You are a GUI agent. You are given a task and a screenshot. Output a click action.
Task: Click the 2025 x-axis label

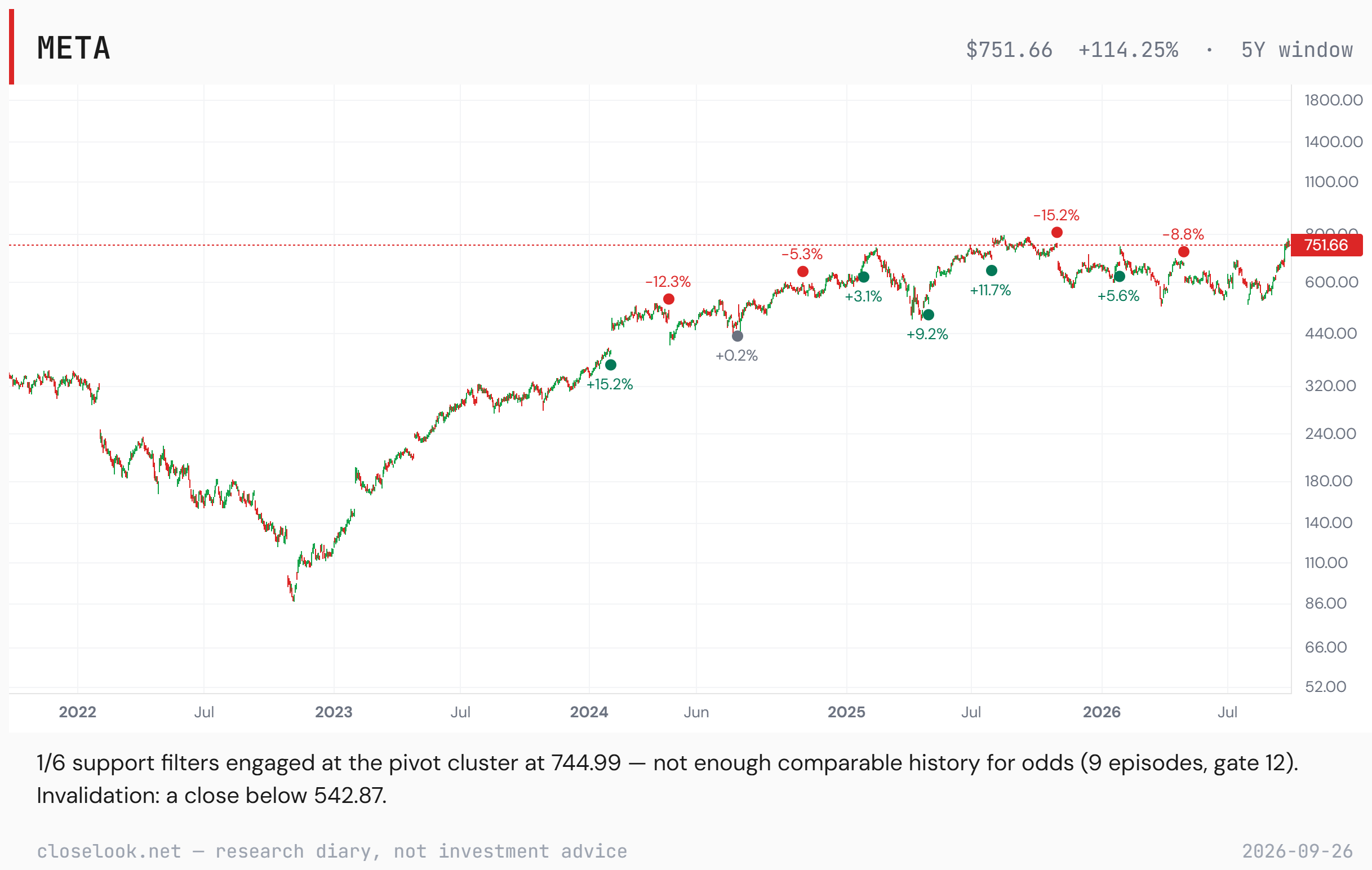point(847,712)
